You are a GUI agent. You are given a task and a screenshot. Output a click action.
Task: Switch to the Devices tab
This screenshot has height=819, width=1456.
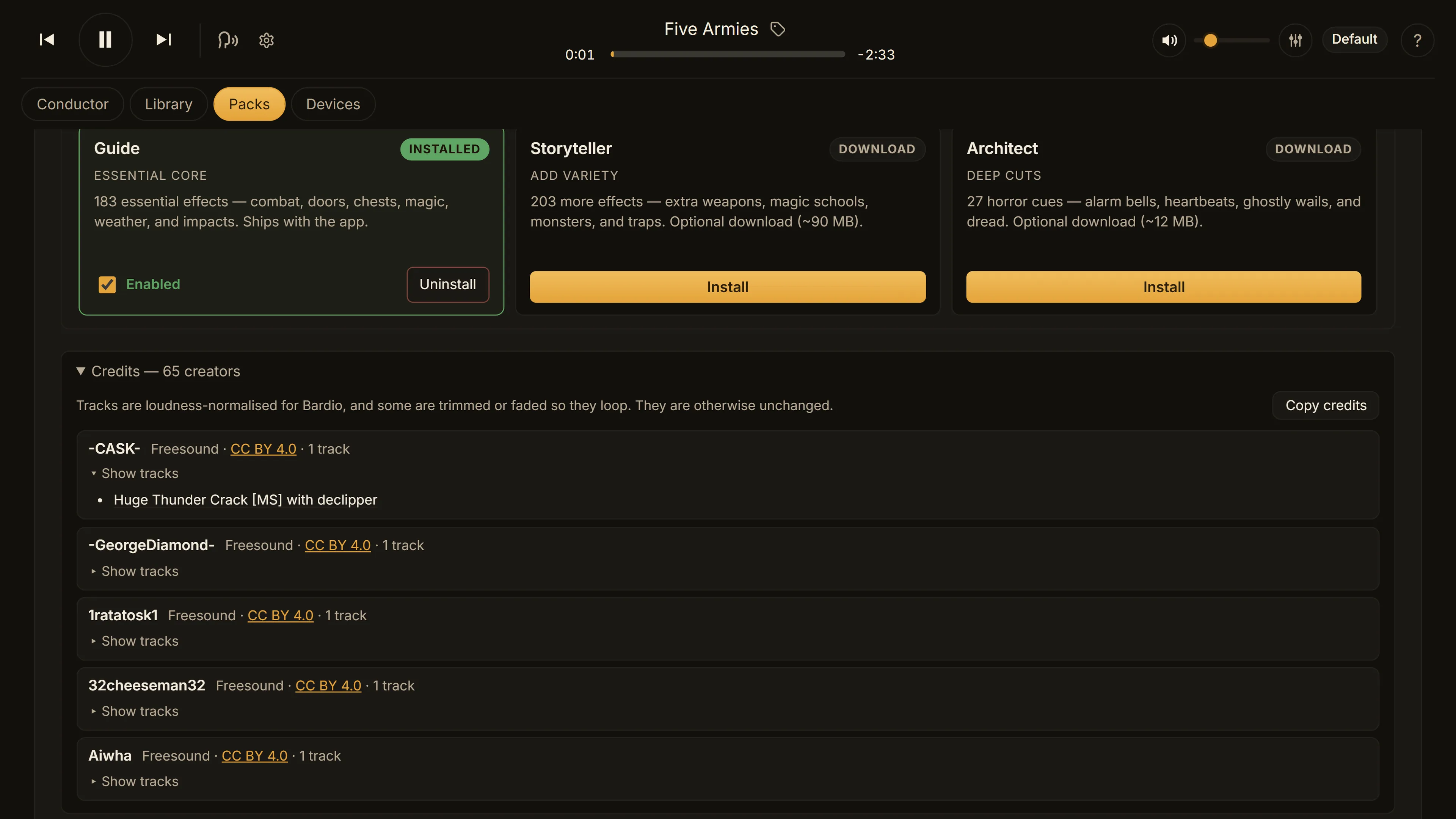click(x=333, y=104)
